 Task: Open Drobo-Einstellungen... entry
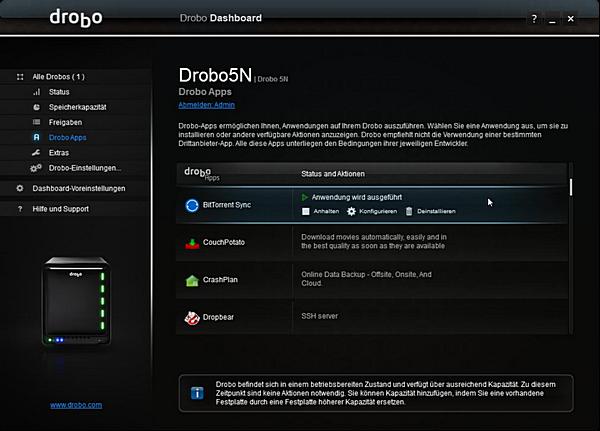point(85,168)
